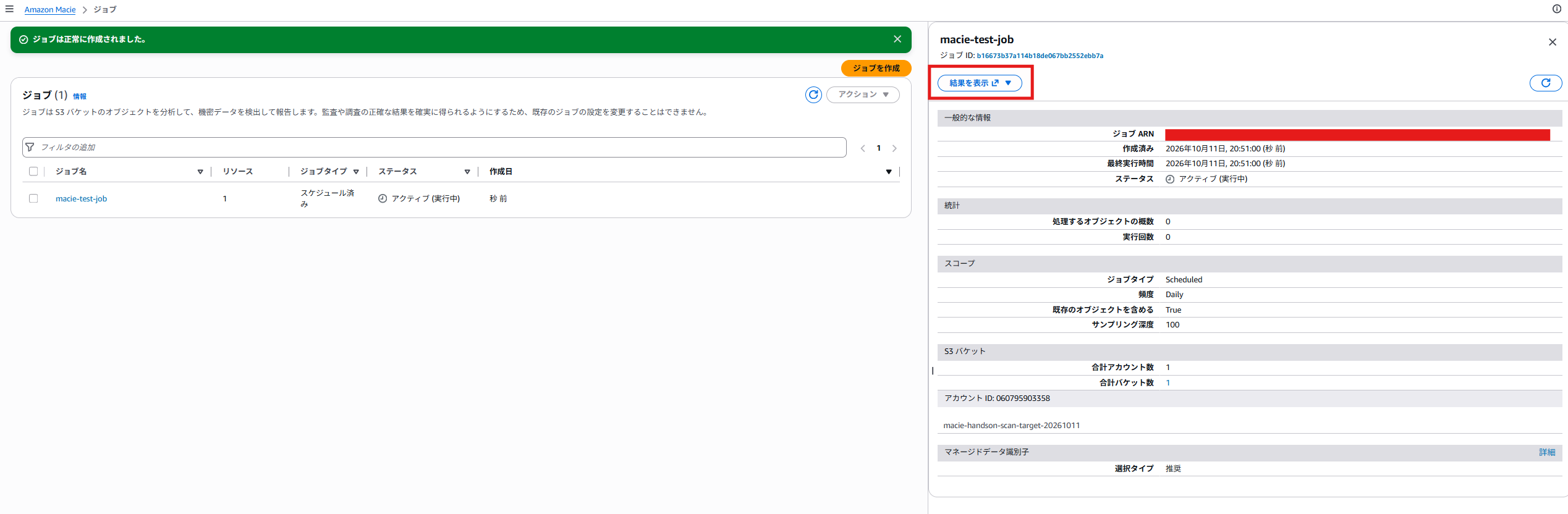Open the ジョブタイプ column sort arrow

pos(356,172)
